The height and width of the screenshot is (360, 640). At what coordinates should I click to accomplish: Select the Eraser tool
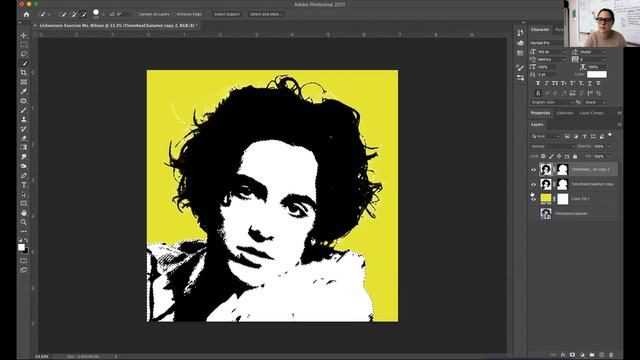[x=24, y=138]
